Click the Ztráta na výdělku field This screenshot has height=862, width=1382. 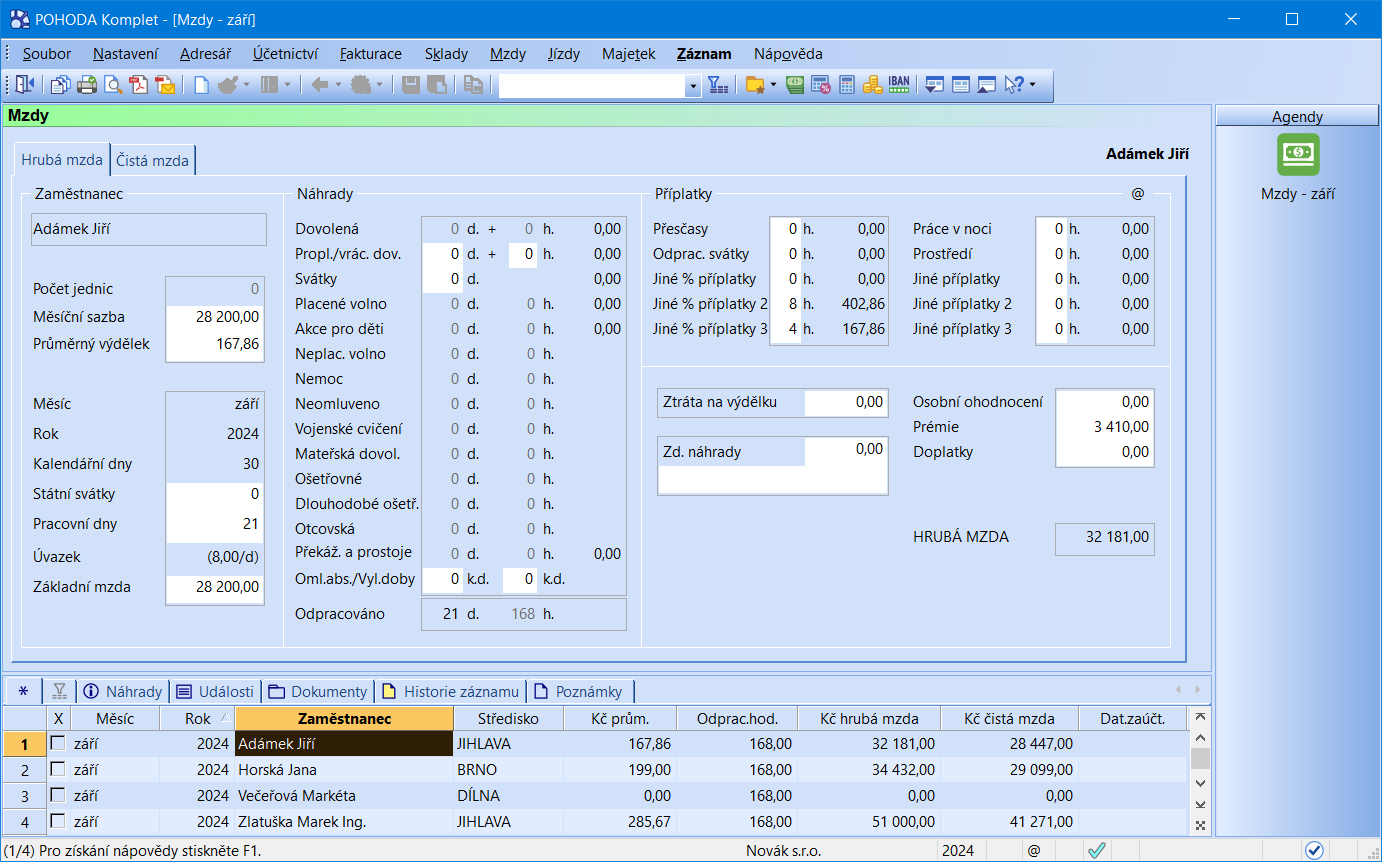coord(846,402)
